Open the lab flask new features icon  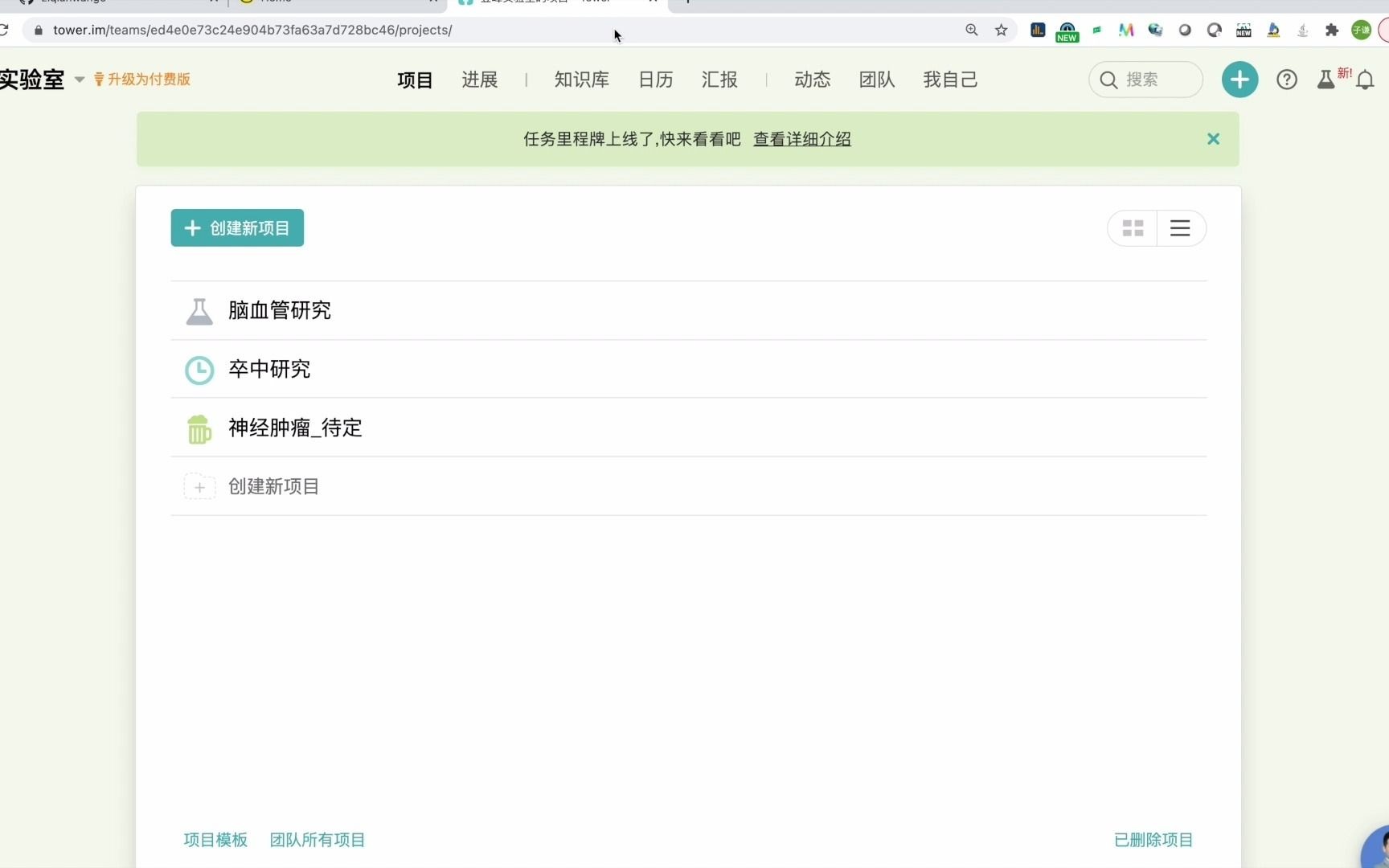1325,80
